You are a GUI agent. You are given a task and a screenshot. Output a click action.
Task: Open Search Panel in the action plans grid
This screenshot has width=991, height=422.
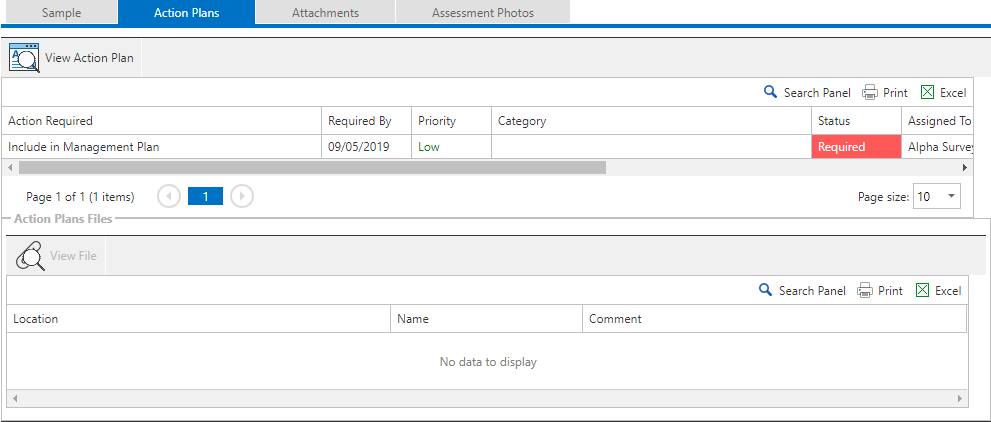[x=807, y=93]
